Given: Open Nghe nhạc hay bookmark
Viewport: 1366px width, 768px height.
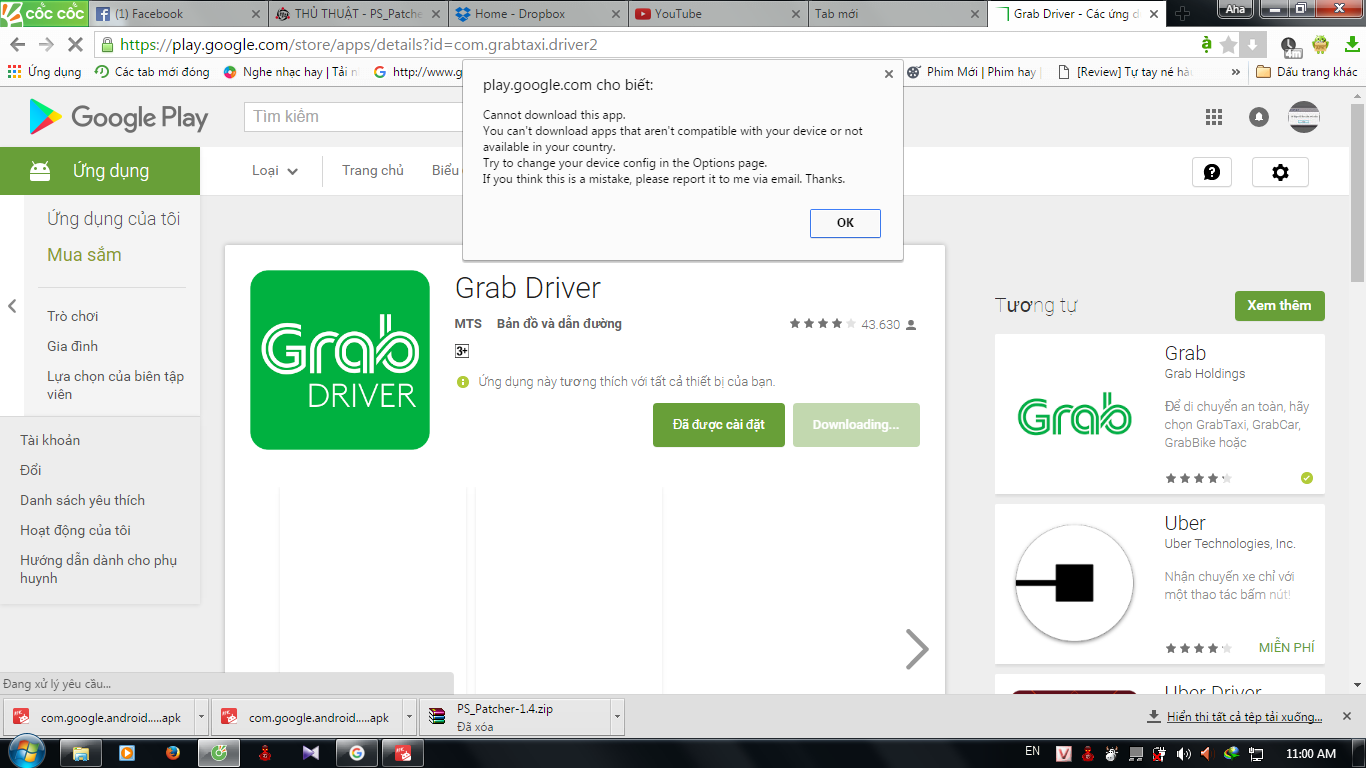Looking at the screenshot, I should click(x=290, y=72).
